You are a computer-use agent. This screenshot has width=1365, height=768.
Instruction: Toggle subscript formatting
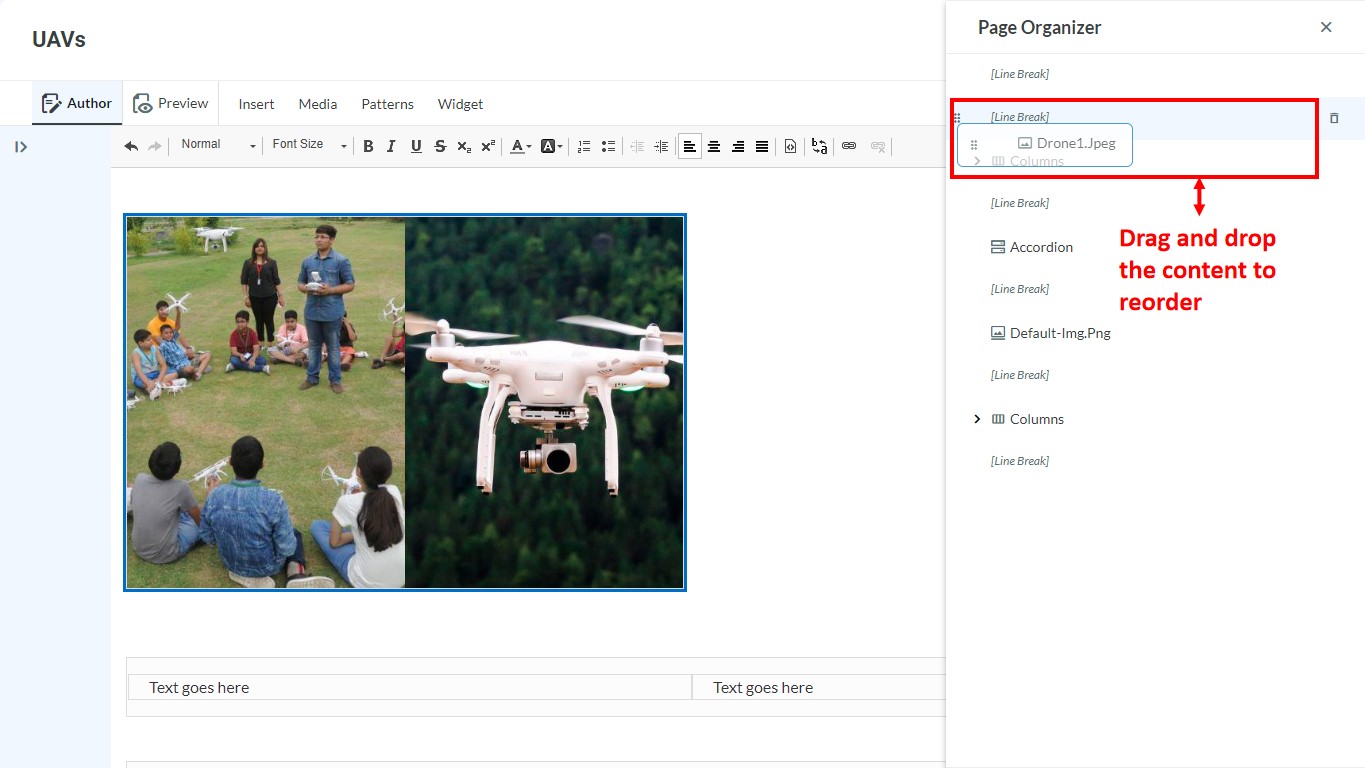click(464, 146)
